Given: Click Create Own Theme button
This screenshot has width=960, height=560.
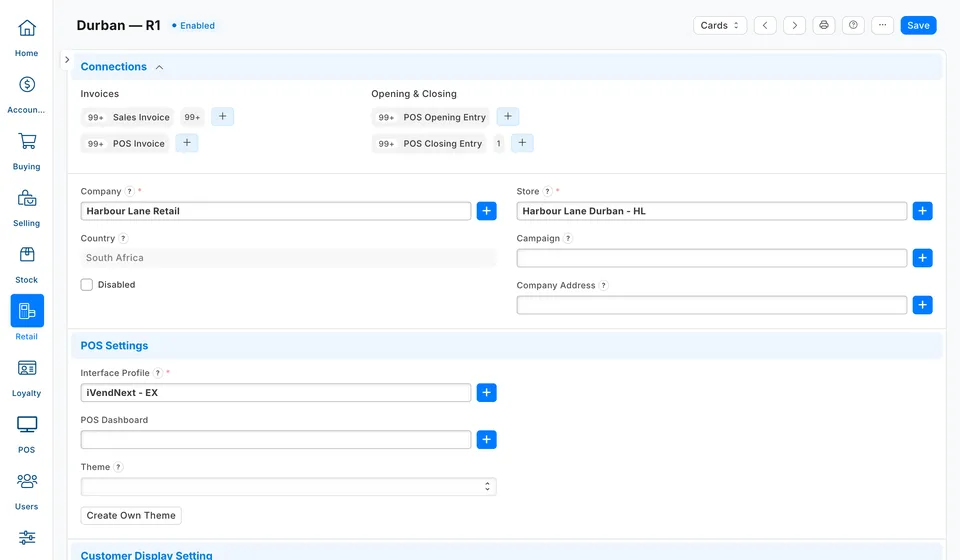Looking at the screenshot, I should (x=131, y=515).
